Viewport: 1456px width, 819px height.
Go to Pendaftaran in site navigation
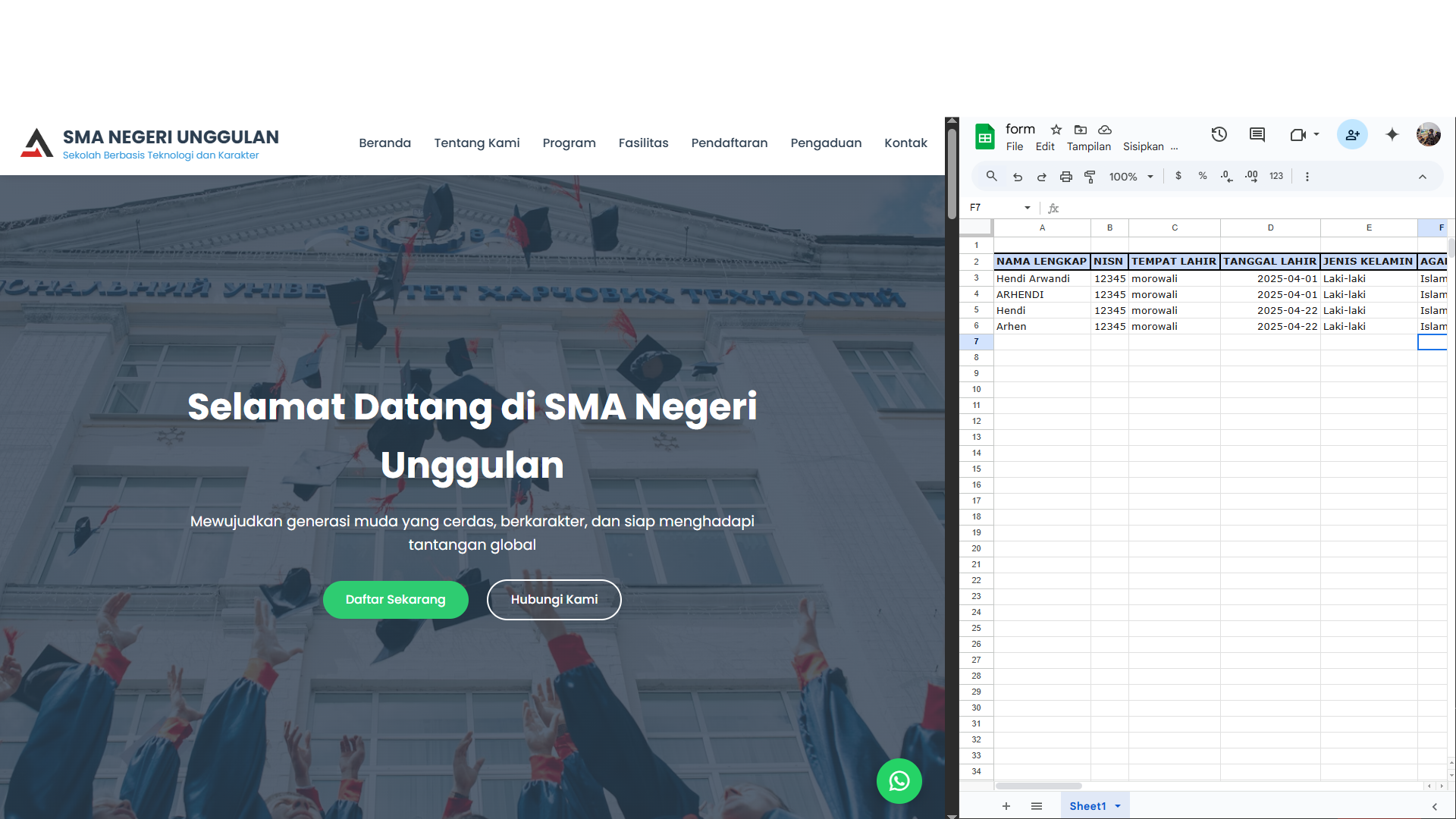(x=729, y=143)
